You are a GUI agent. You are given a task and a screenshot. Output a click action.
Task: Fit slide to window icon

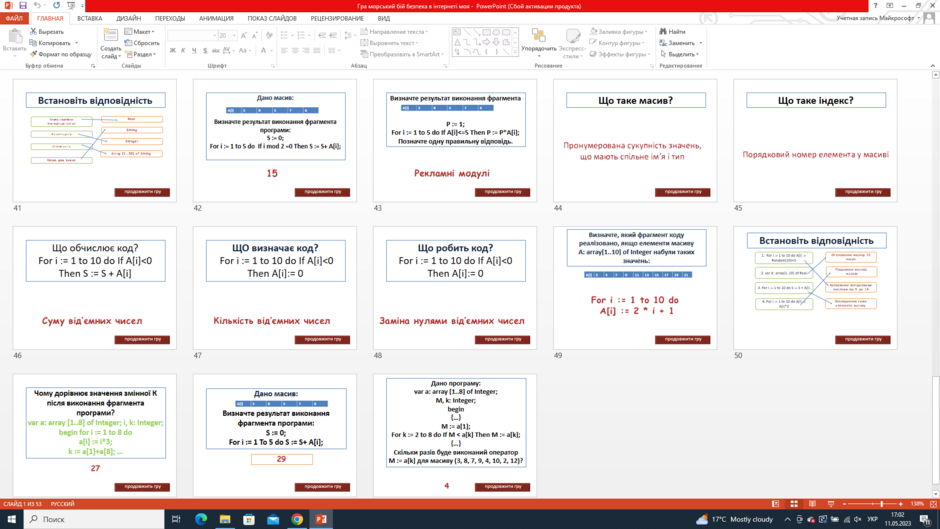933,504
